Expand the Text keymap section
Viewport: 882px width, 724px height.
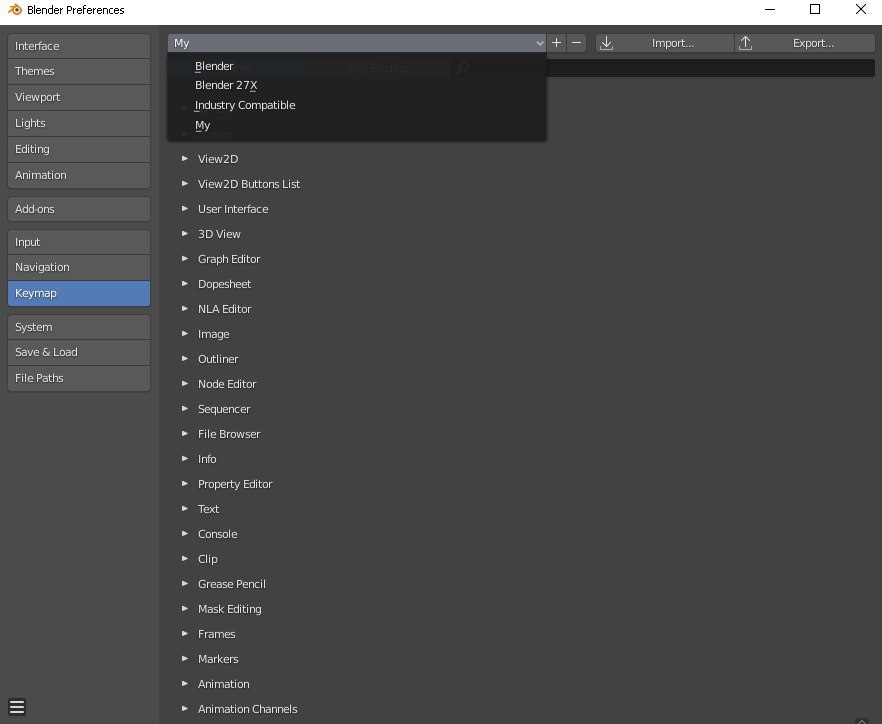[184, 509]
